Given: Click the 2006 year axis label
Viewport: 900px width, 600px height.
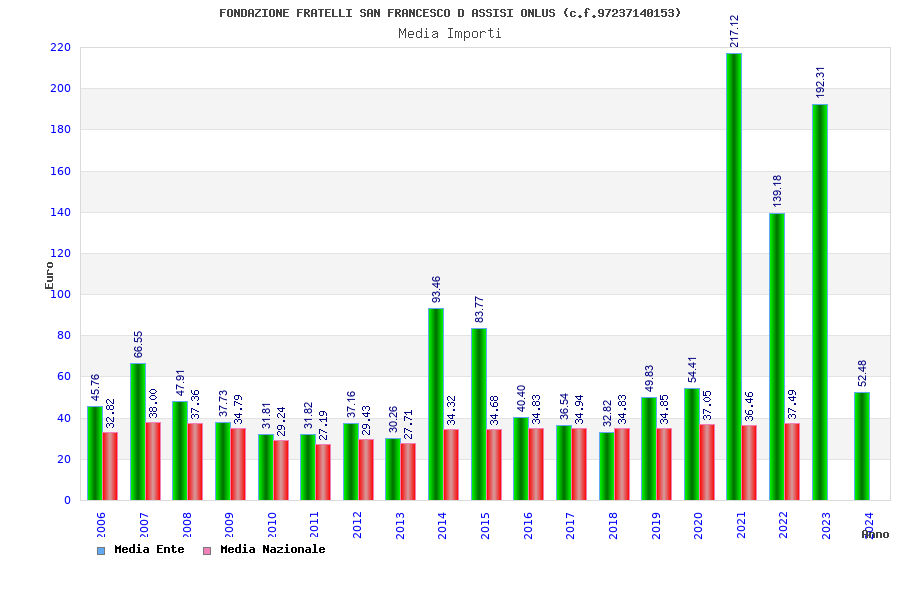Looking at the screenshot, I should 101,525.
